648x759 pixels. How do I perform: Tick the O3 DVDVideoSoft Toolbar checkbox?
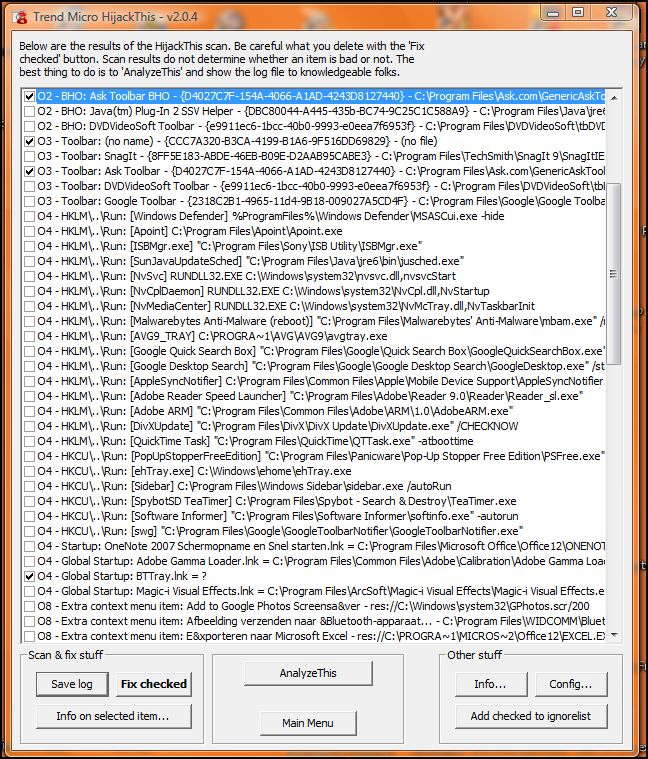pos(30,186)
